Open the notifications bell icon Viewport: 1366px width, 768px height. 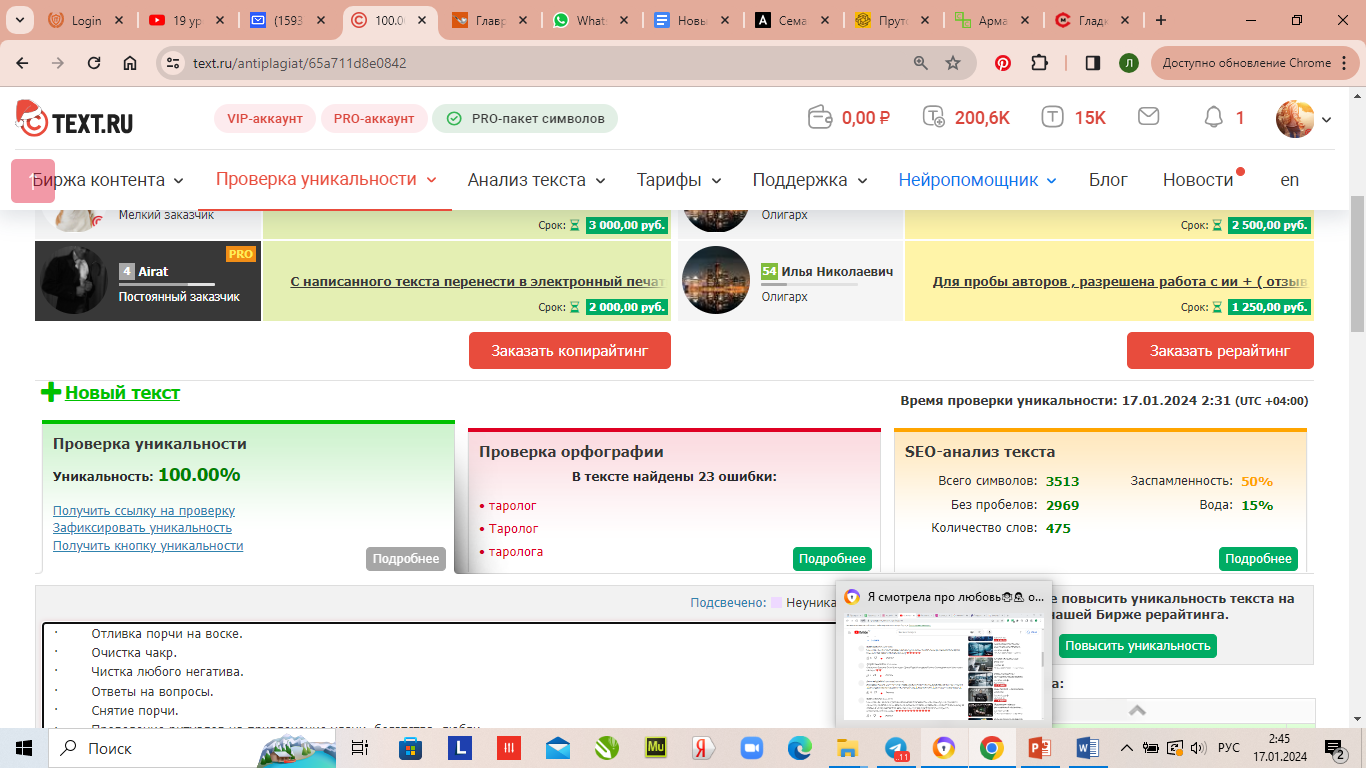tap(1213, 117)
